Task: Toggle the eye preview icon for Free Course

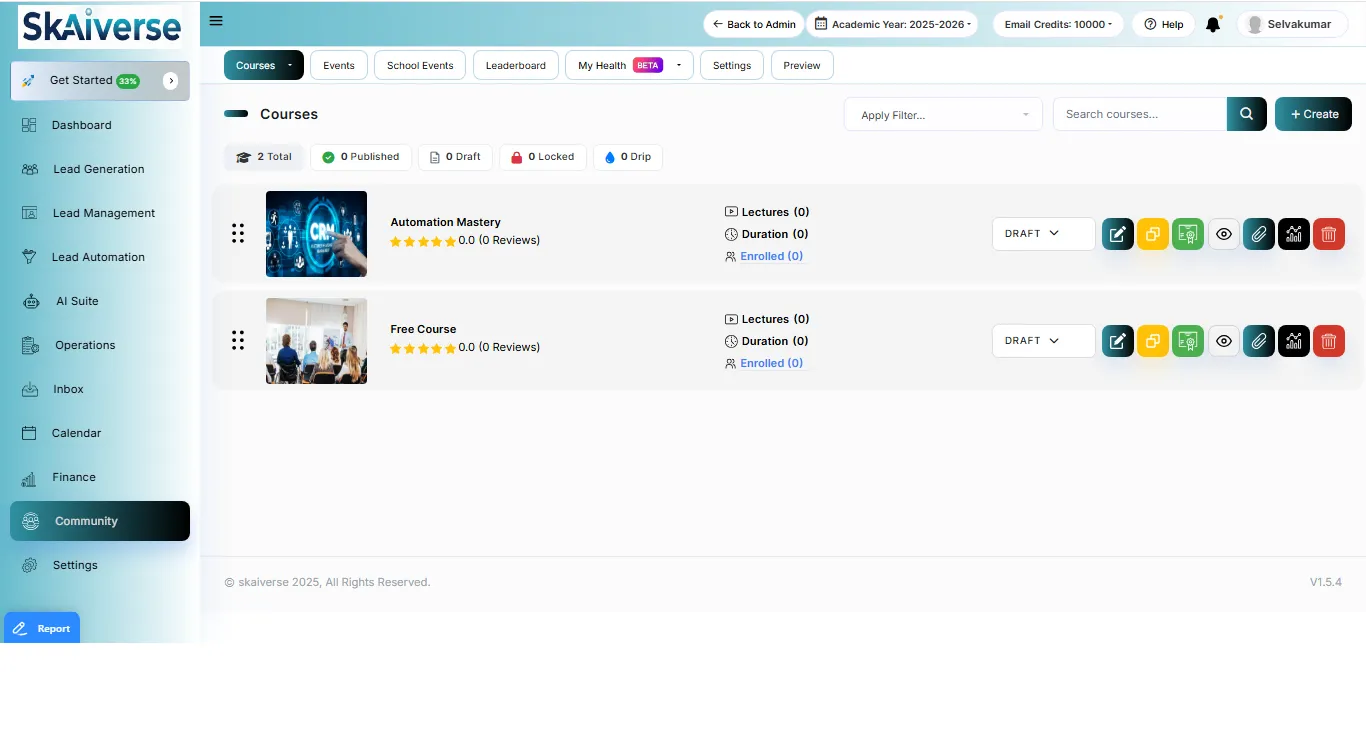Action: point(1224,341)
